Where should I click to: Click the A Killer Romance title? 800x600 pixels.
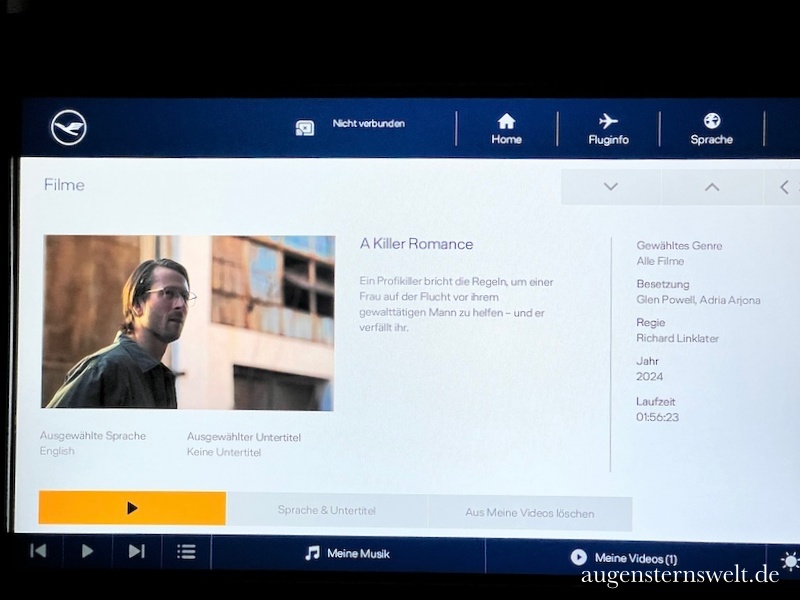[416, 244]
